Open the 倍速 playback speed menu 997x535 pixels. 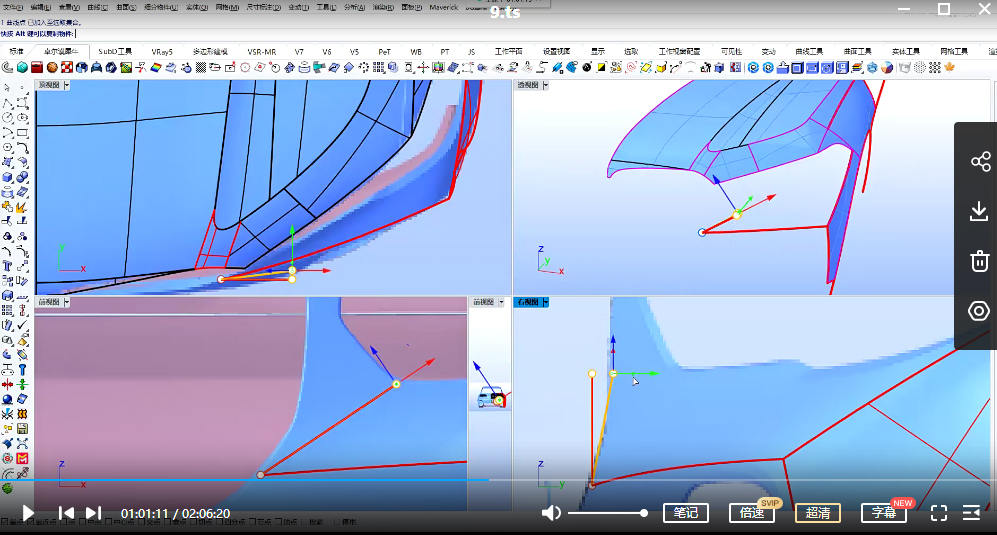751,513
